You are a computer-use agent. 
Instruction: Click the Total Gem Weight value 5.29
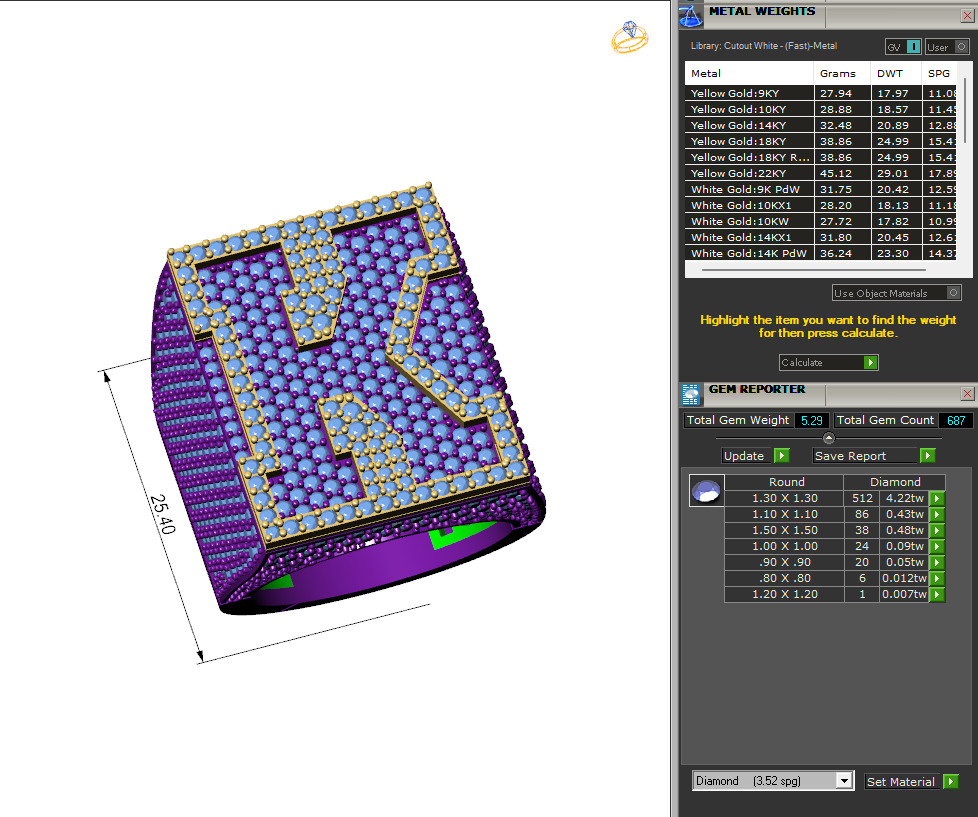(811, 420)
